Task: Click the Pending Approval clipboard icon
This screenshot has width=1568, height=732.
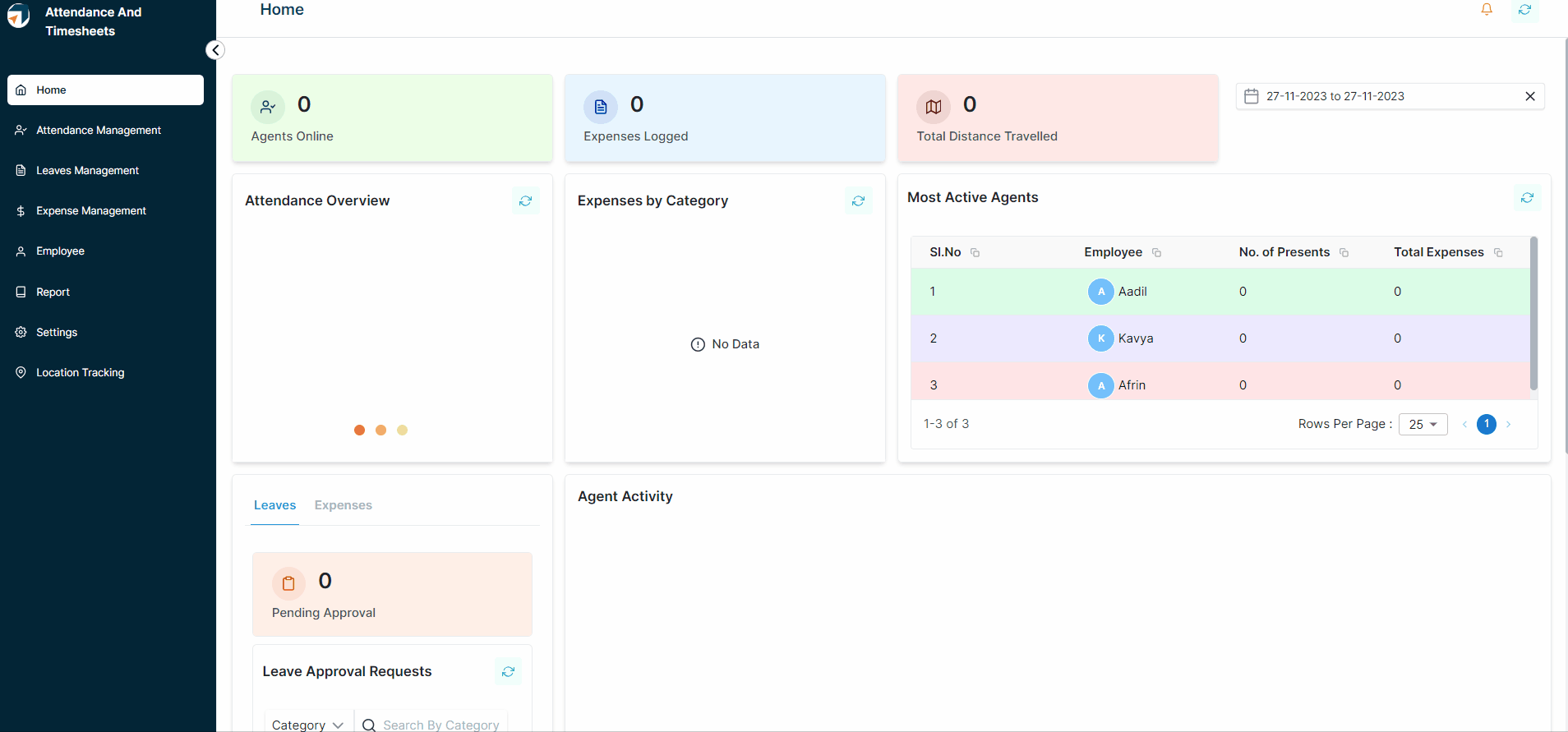Action: (288, 583)
